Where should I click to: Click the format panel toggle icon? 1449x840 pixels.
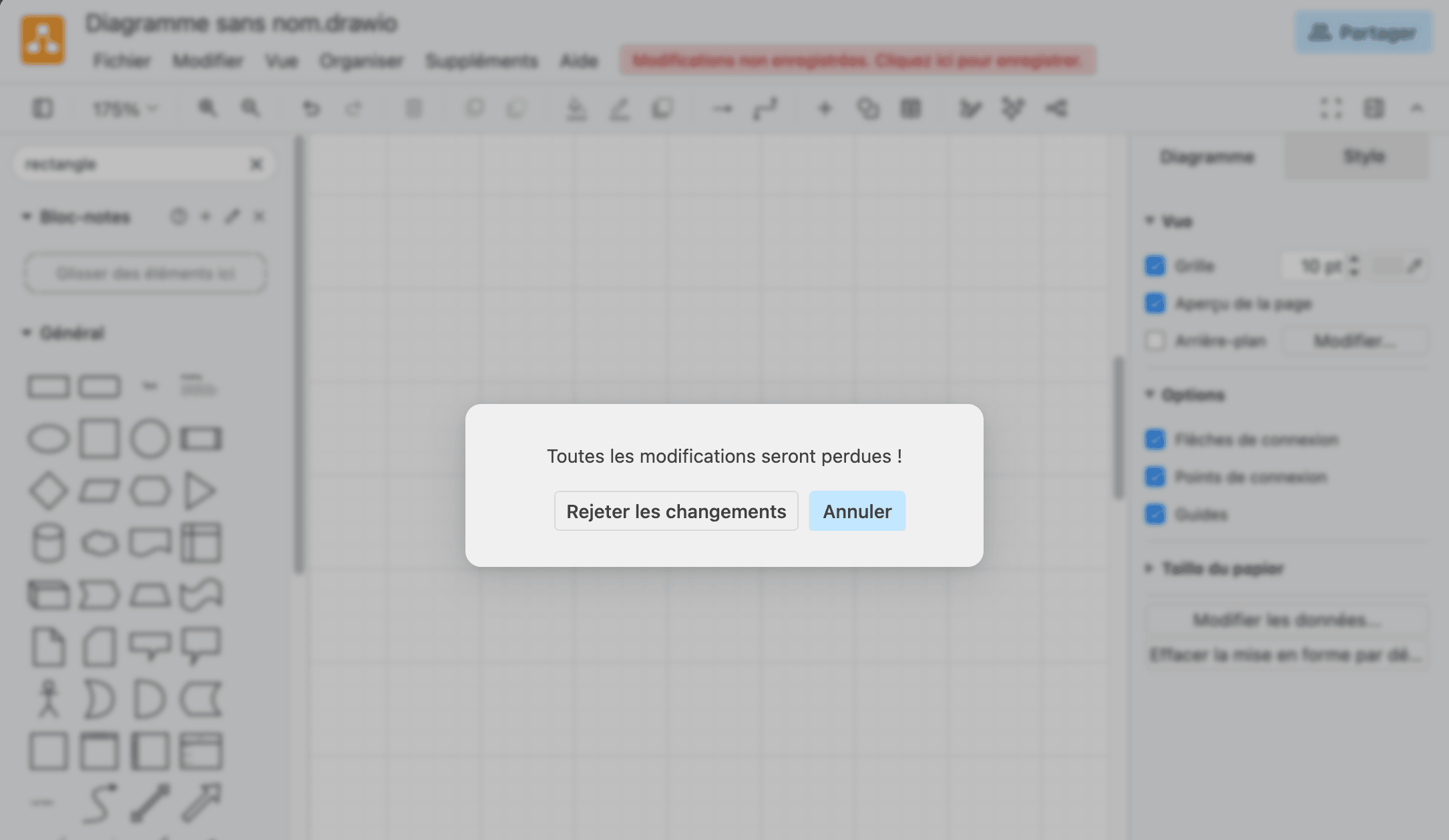[1374, 108]
